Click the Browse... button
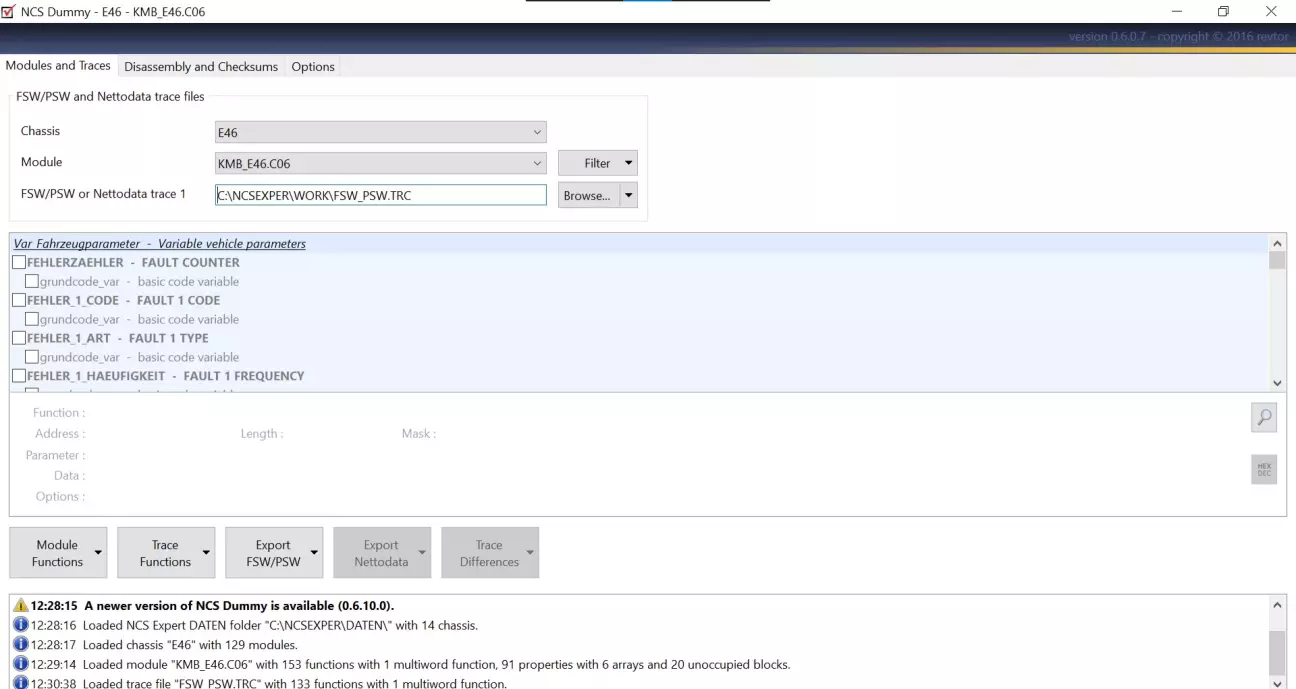This screenshot has width=1296, height=689. pyautogui.click(x=588, y=195)
